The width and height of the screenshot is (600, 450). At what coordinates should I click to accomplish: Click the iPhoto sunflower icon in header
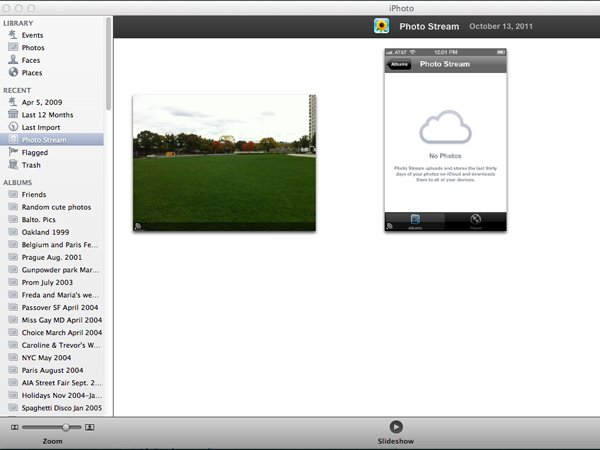pyautogui.click(x=381, y=26)
